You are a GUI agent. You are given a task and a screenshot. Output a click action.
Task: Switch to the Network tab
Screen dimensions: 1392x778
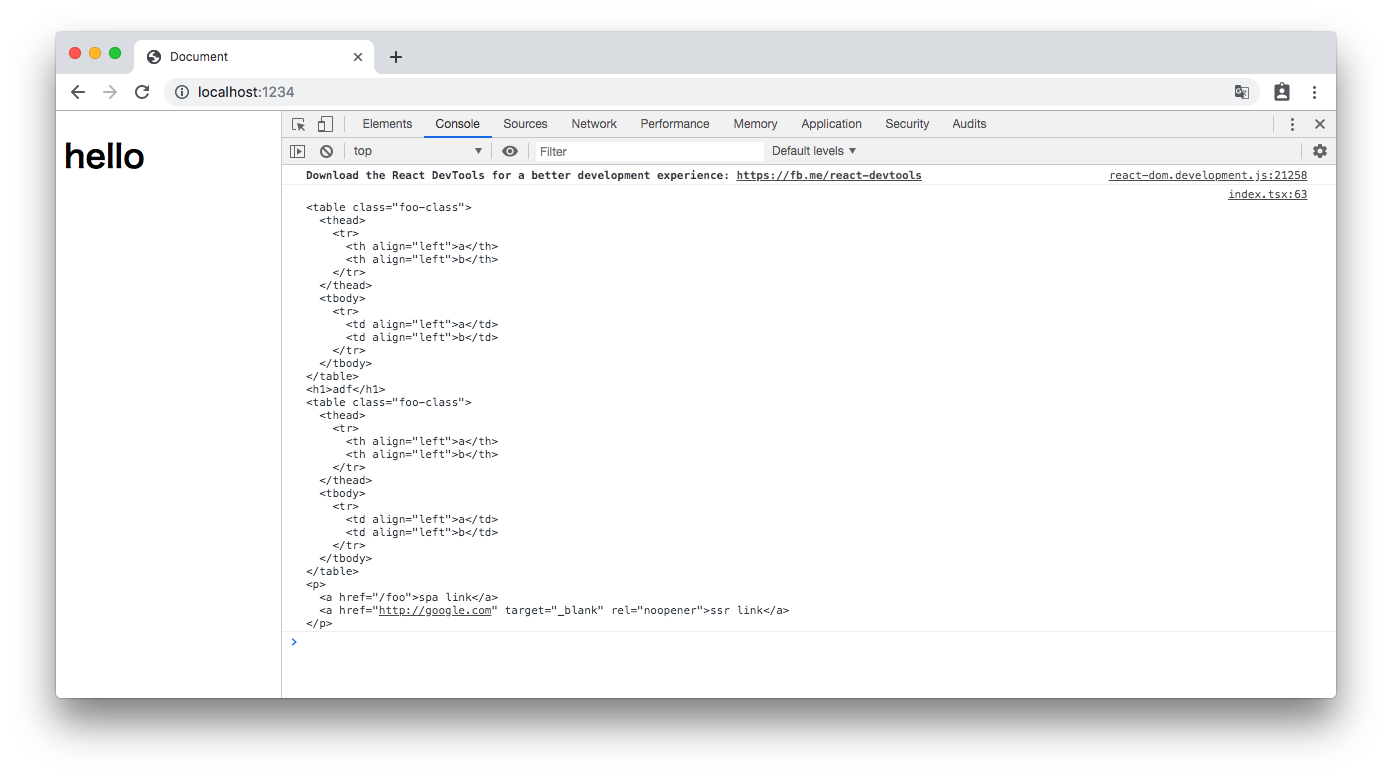click(594, 124)
